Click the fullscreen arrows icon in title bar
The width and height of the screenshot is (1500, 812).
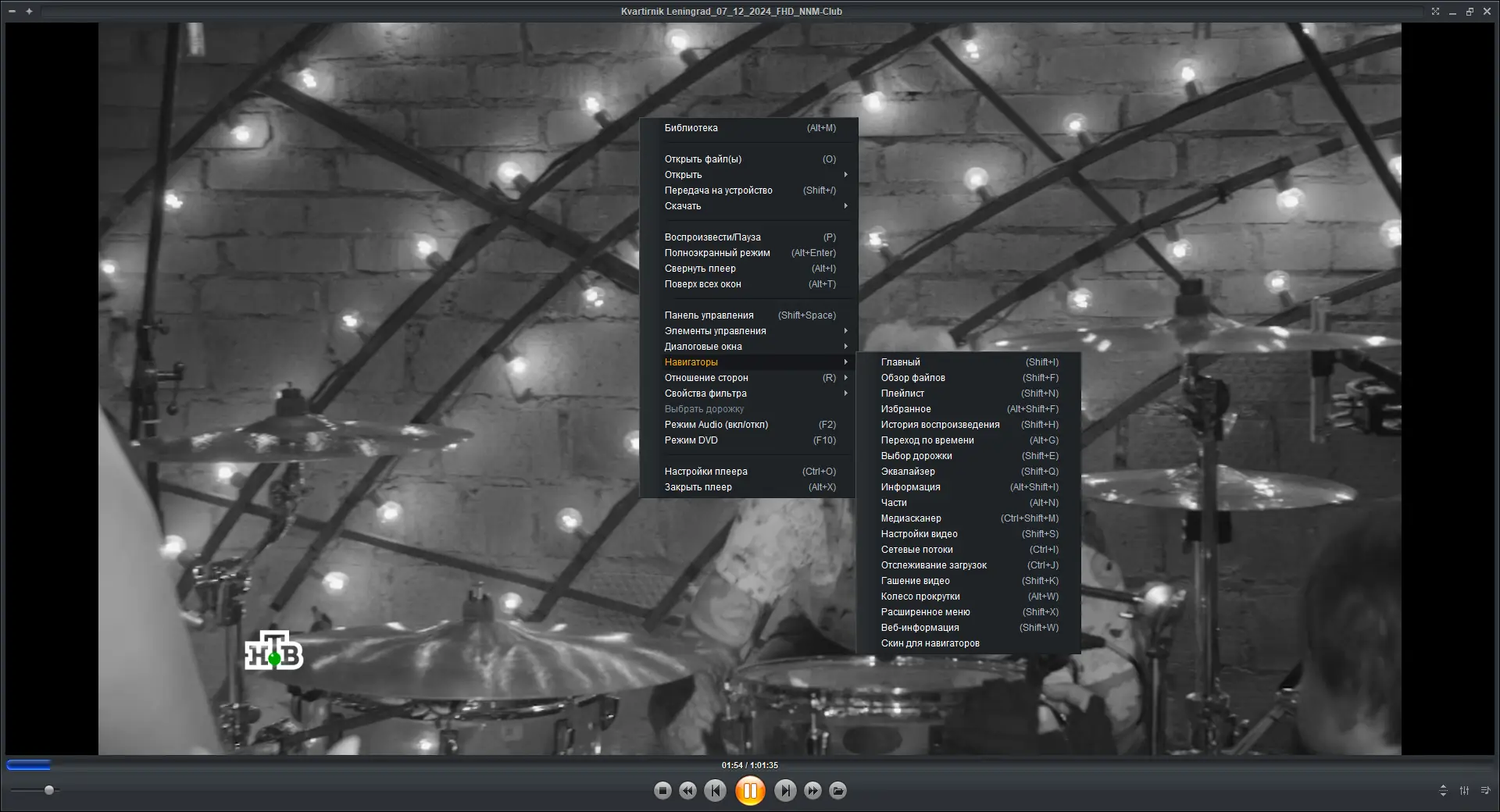click(x=1435, y=11)
